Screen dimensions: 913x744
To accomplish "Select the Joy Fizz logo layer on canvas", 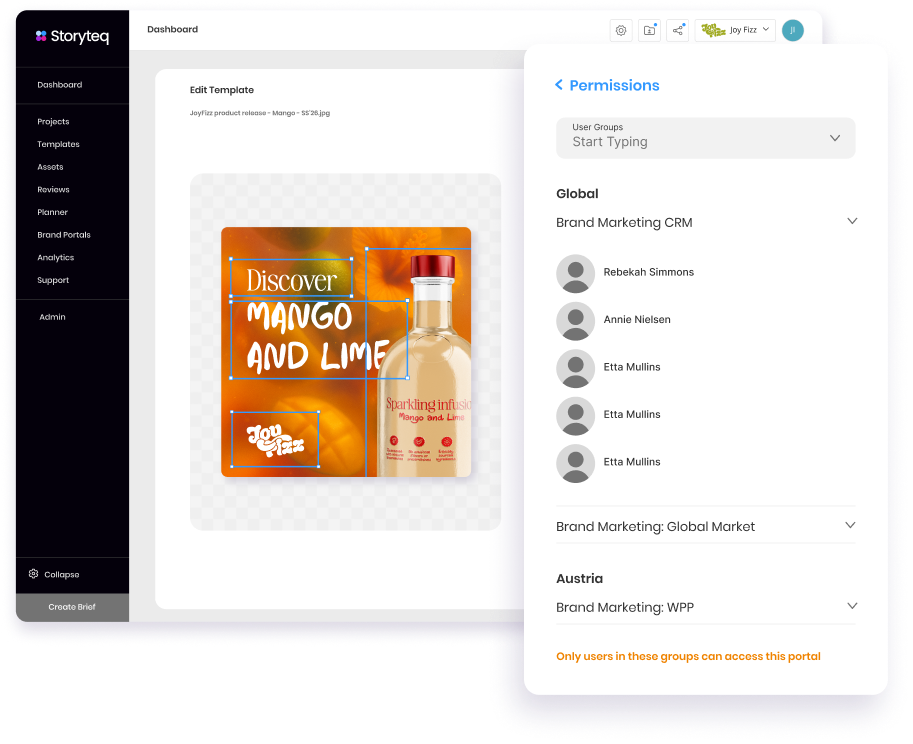I will pyautogui.click(x=275, y=439).
